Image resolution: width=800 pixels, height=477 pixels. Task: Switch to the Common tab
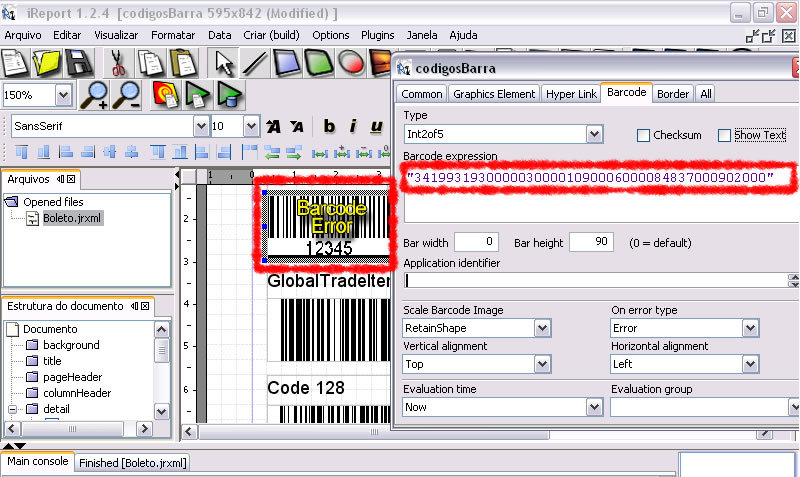pos(421,94)
